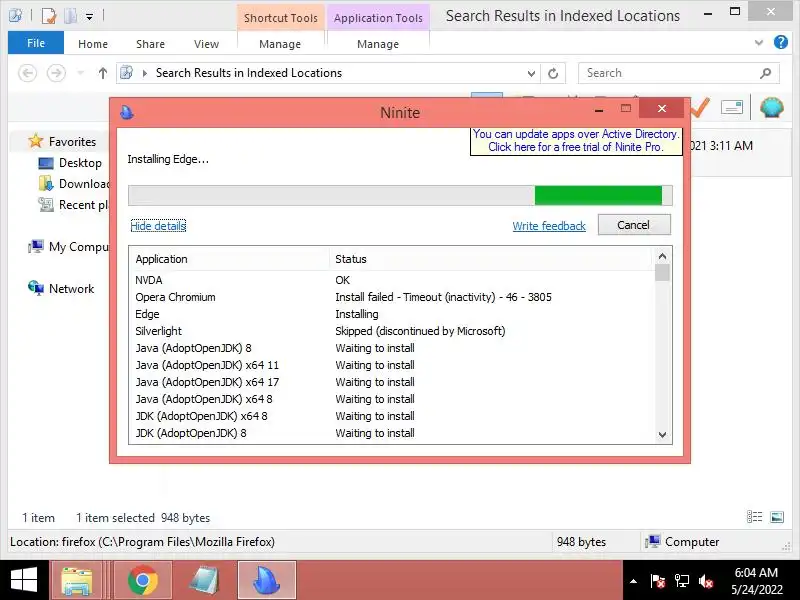Click the Install failed Timeout status text
800x600 pixels.
443,297
